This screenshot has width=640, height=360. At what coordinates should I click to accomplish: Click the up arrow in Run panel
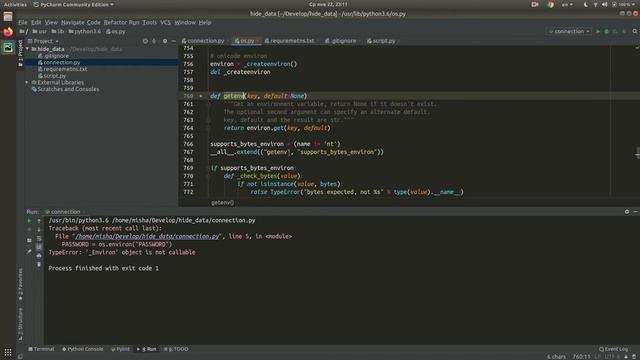pyautogui.click(x=39, y=221)
